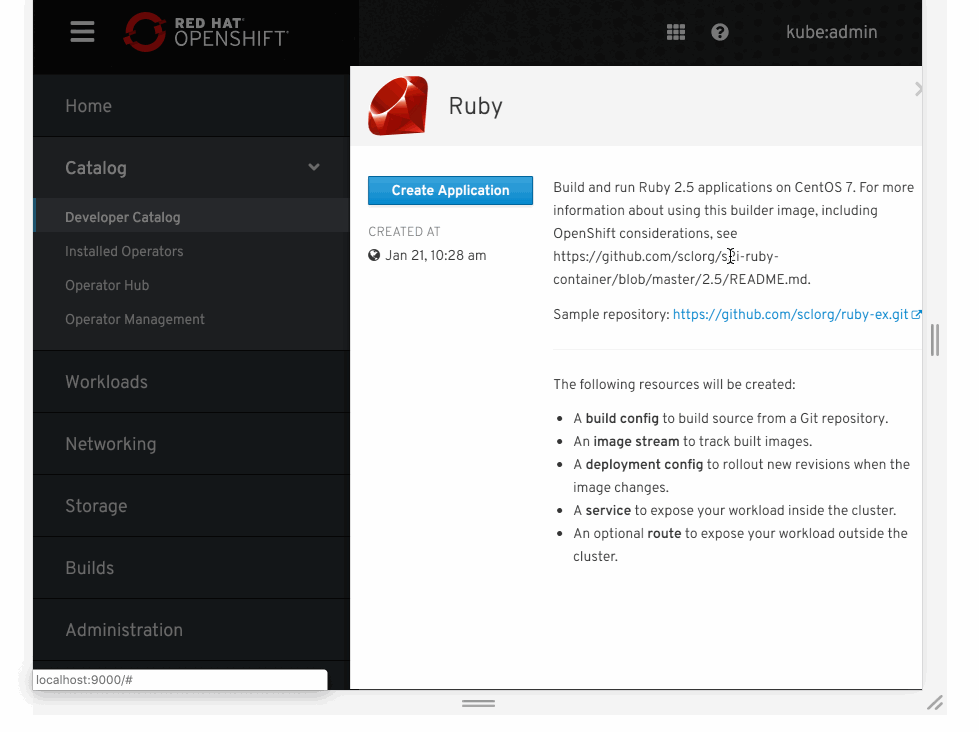The image size is (979, 732).
Task: Open Operator Management page
Action: pos(135,319)
